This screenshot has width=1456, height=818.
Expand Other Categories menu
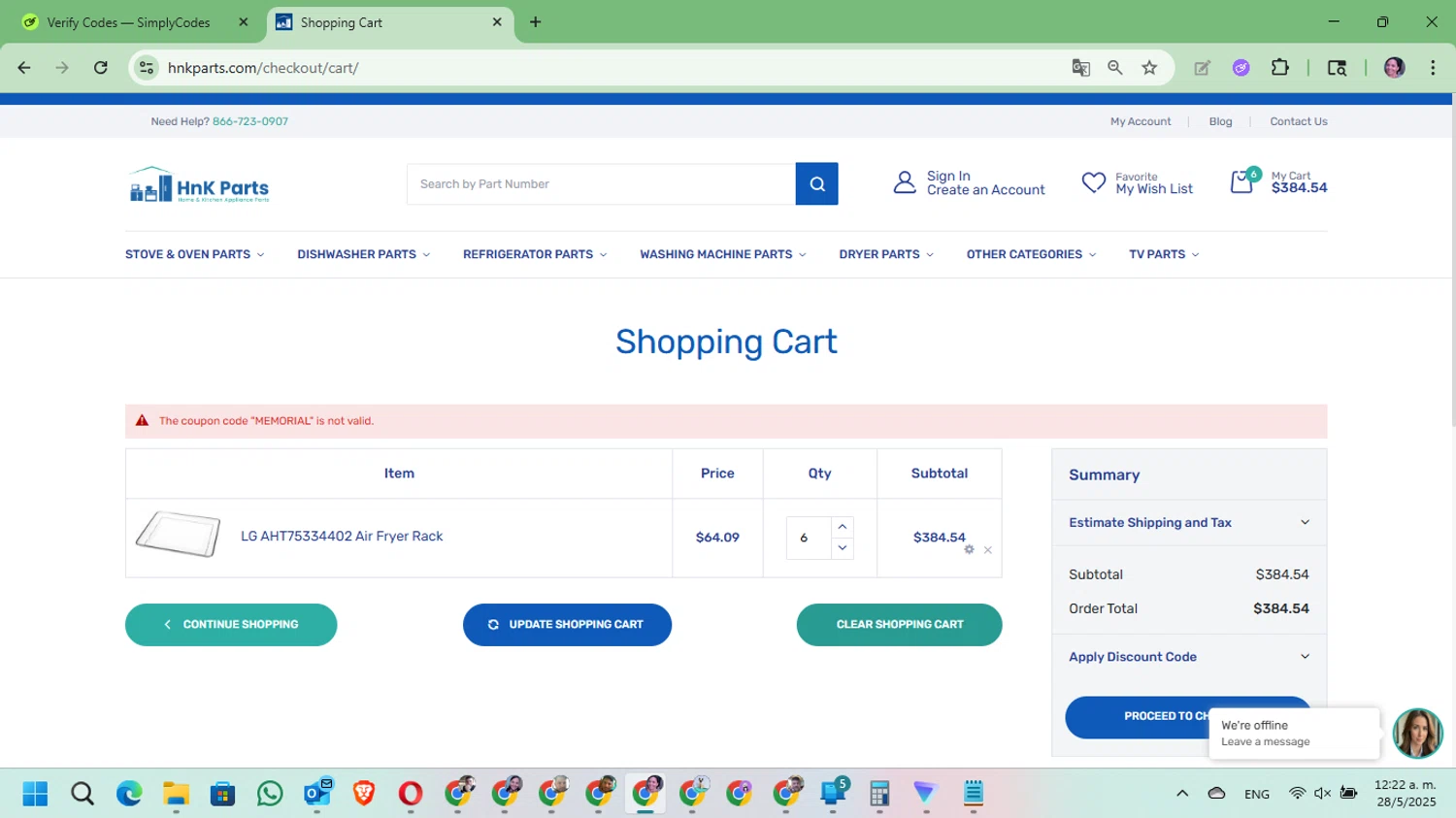[x=1031, y=254]
